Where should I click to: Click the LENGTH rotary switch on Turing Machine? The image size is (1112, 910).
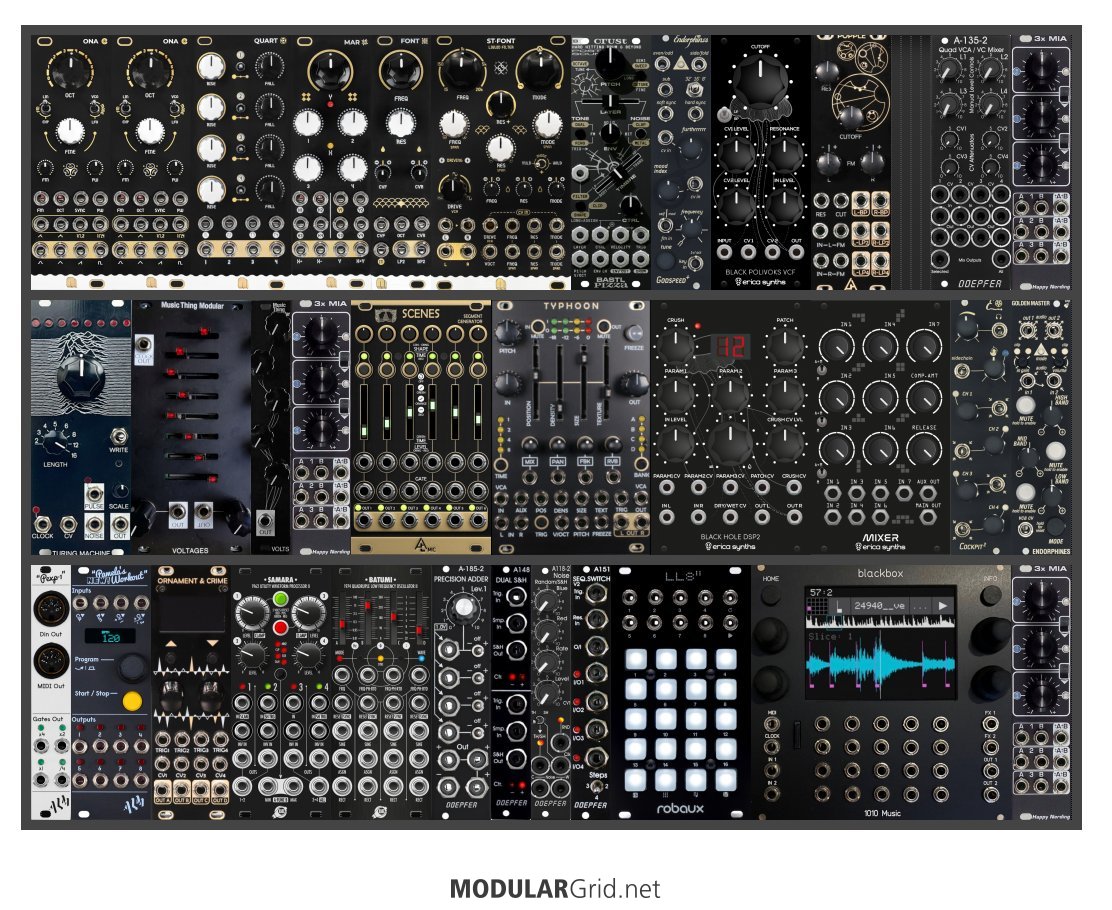54,443
